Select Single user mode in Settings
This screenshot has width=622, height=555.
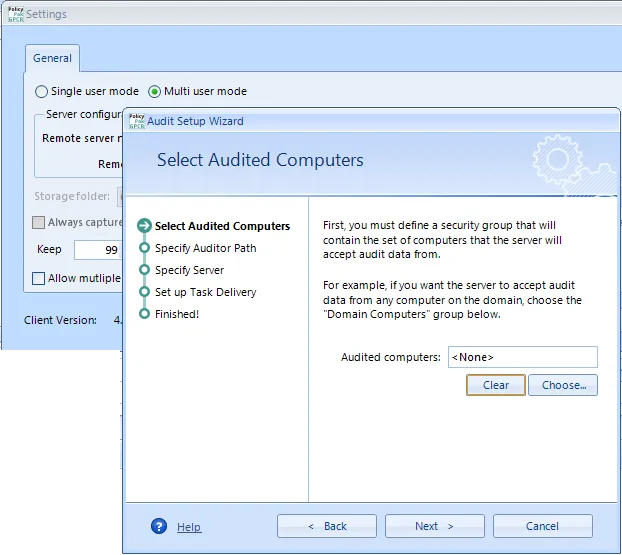pos(87,91)
